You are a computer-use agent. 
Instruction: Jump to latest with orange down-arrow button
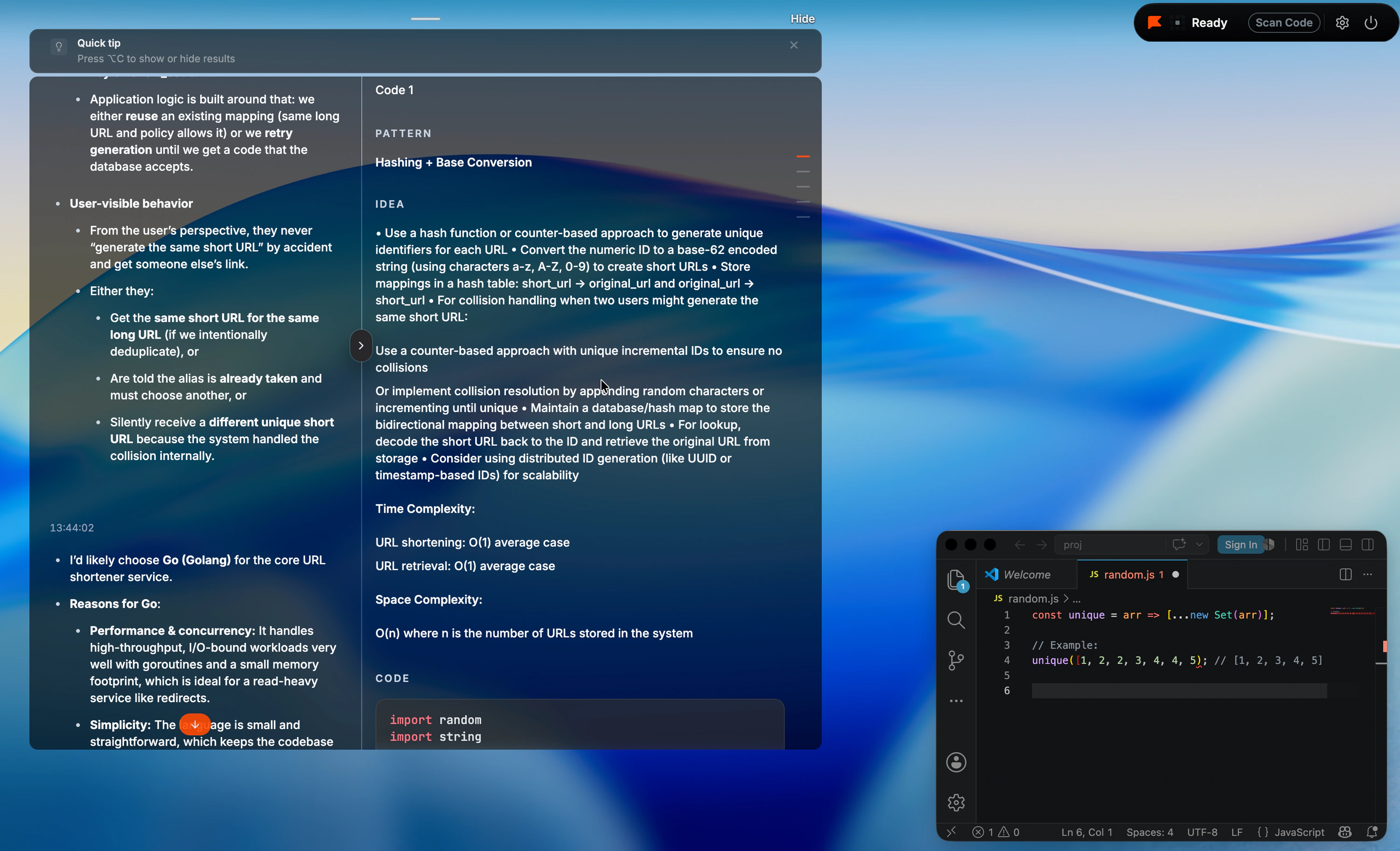195,724
